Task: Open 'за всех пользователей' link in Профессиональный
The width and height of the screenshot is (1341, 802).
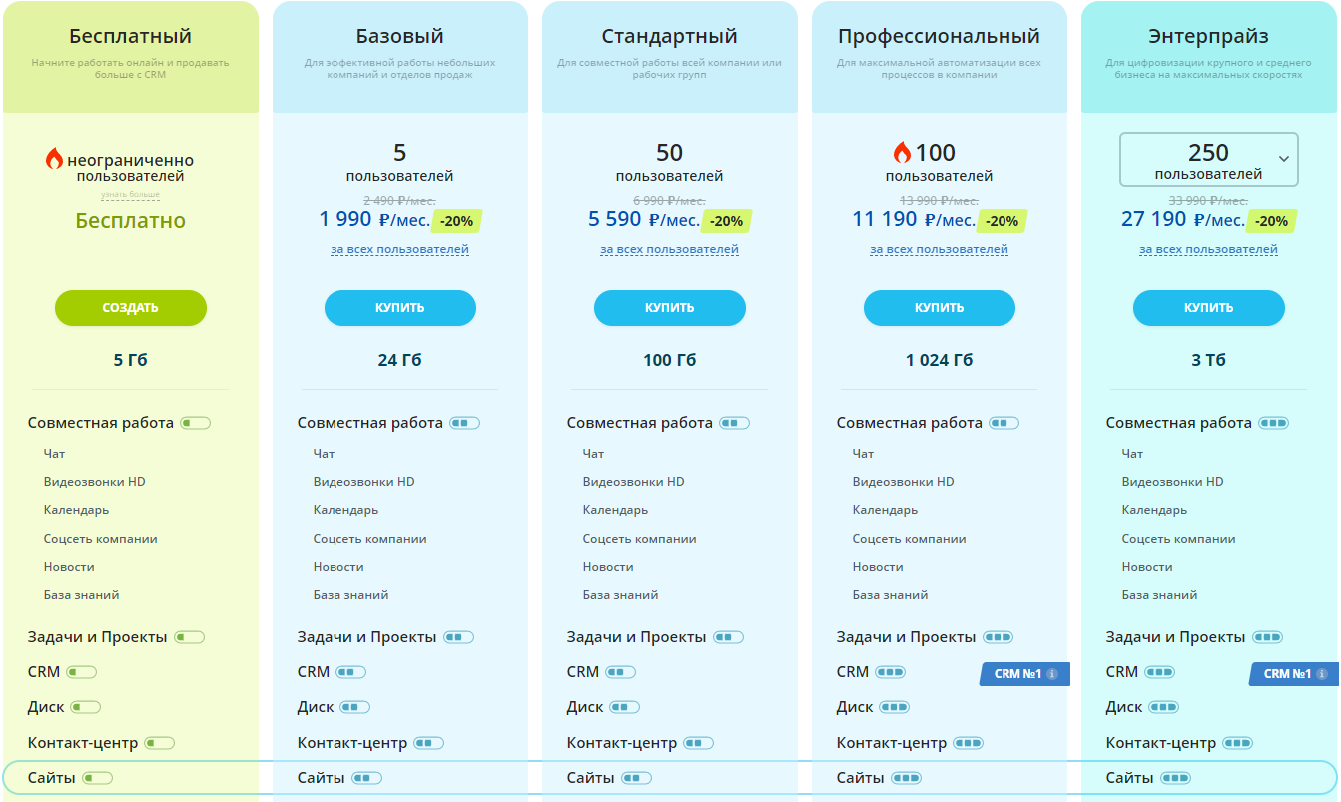Action: 939,249
